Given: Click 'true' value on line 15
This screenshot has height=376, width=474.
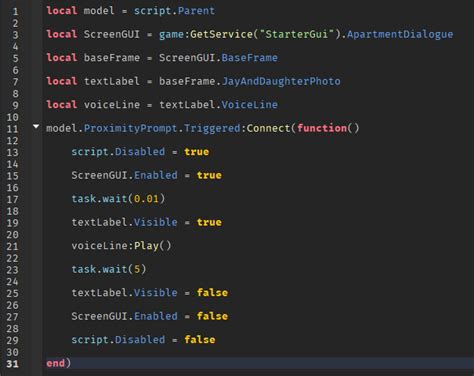Looking at the screenshot, I should click(209, 175).
